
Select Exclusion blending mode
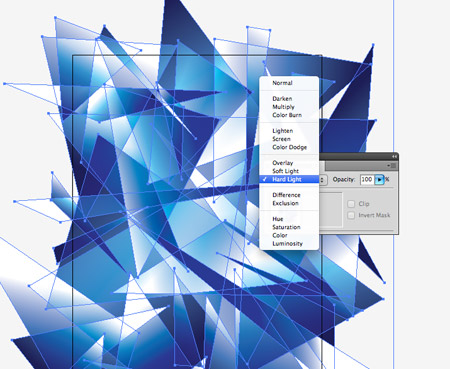click(x=285, y=203)
